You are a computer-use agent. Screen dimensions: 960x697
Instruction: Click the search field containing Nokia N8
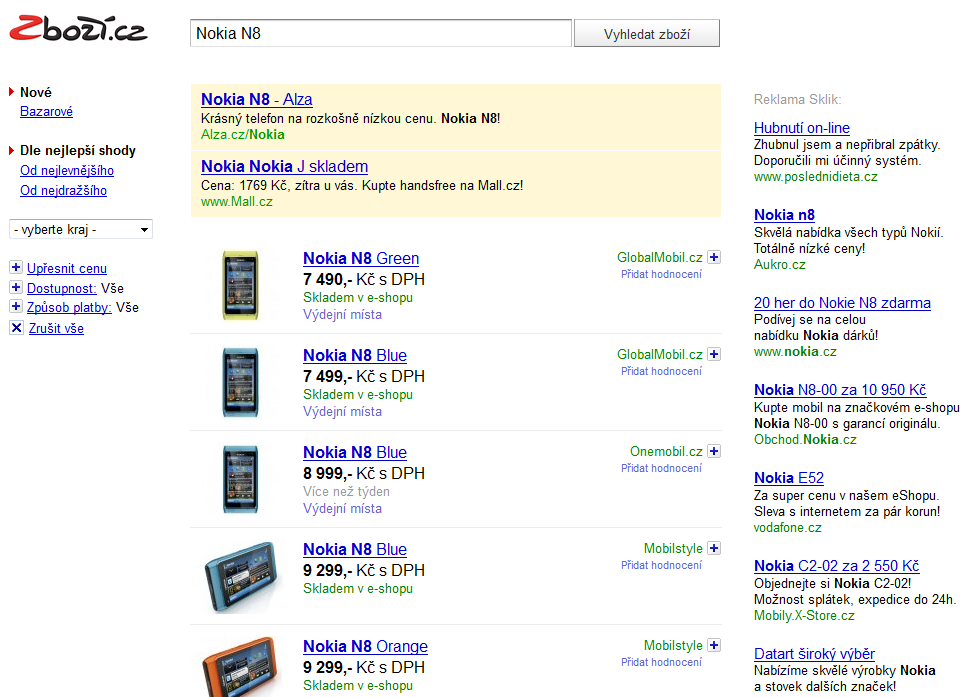381,33
